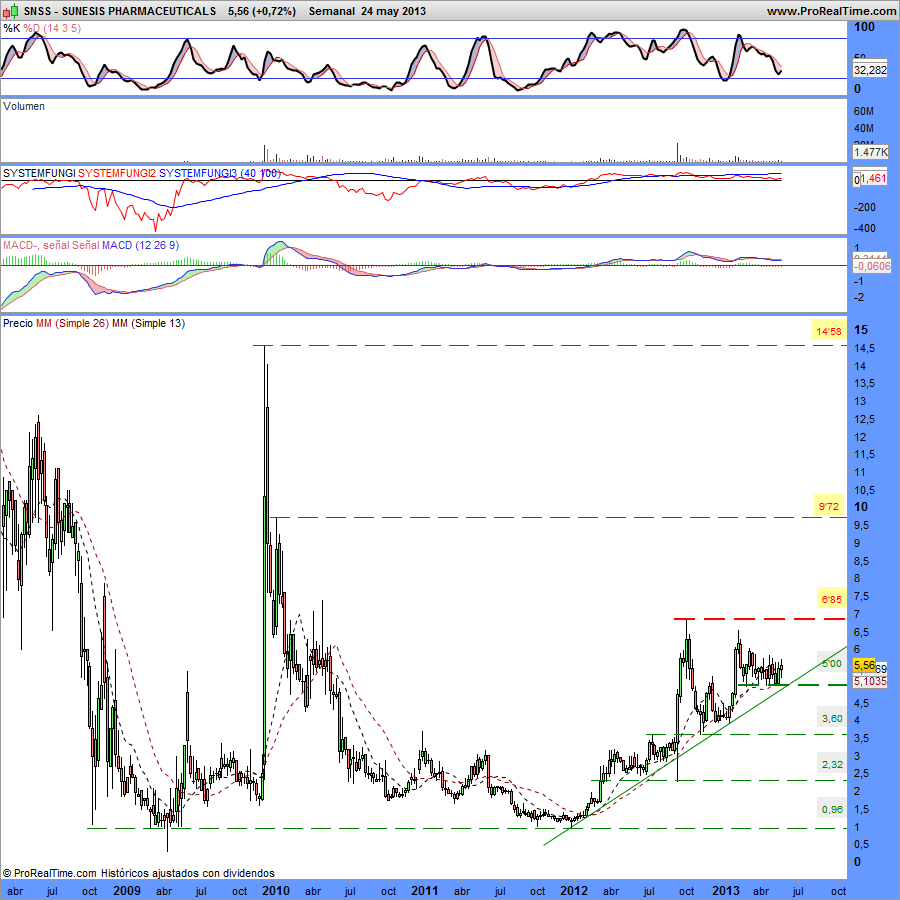Image resolution: width=900 pixels, height=900 pixels.
Task: Select the 0,96 support level tag
Action: 832,809
